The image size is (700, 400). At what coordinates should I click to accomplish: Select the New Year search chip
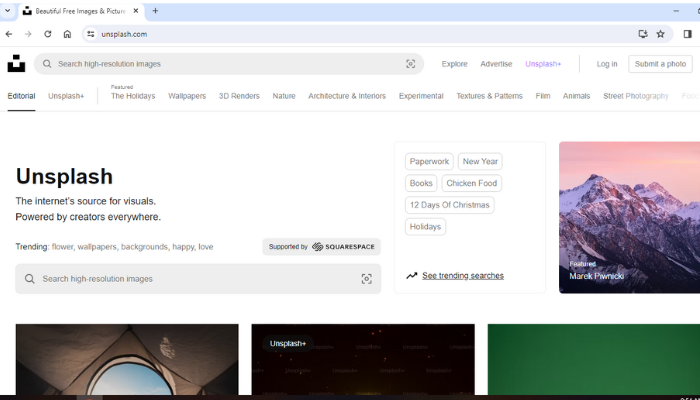[x=480, y=161]
